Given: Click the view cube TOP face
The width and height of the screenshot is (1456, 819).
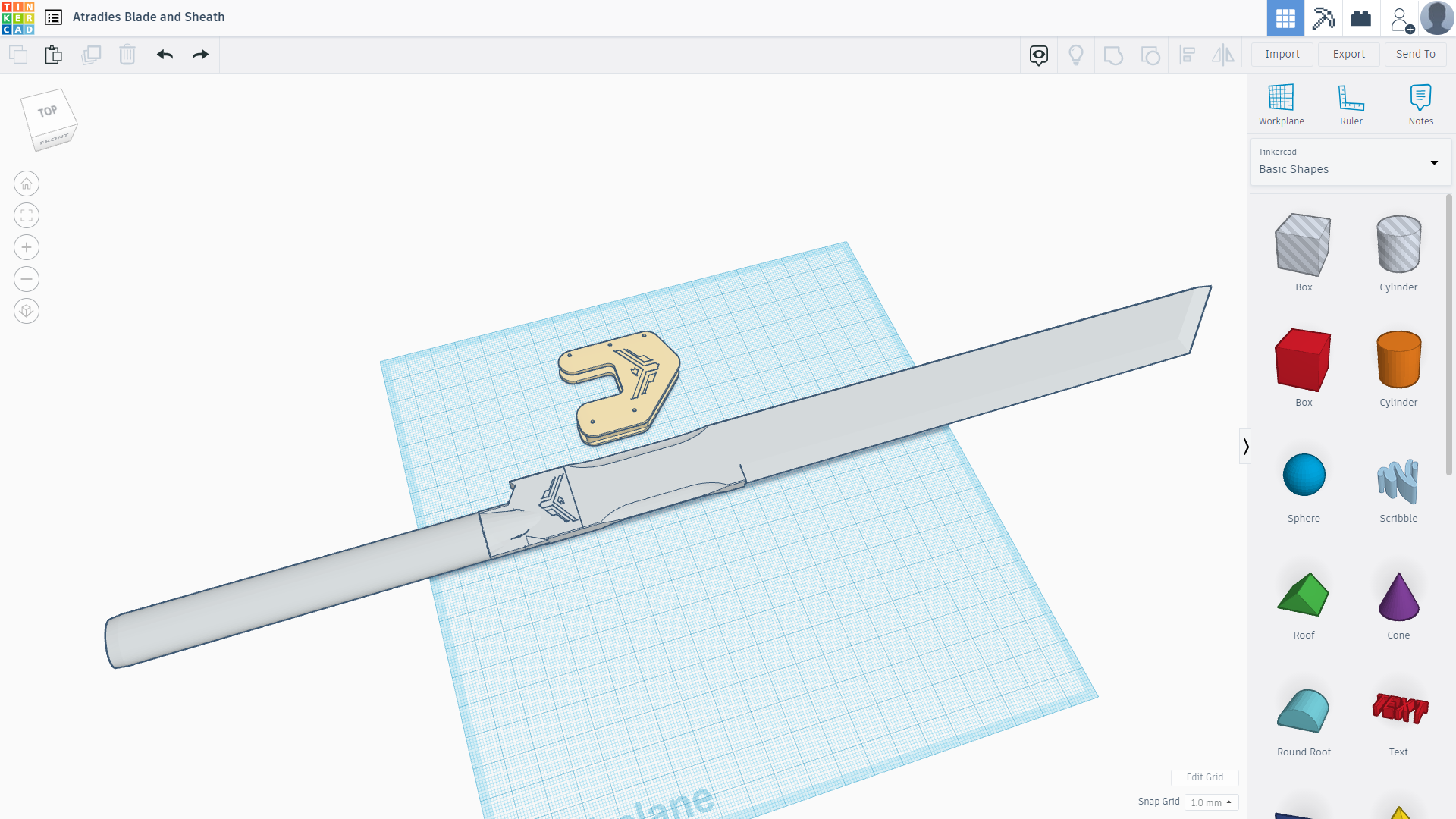Looking at the screenshot, I should pos(48,111).
